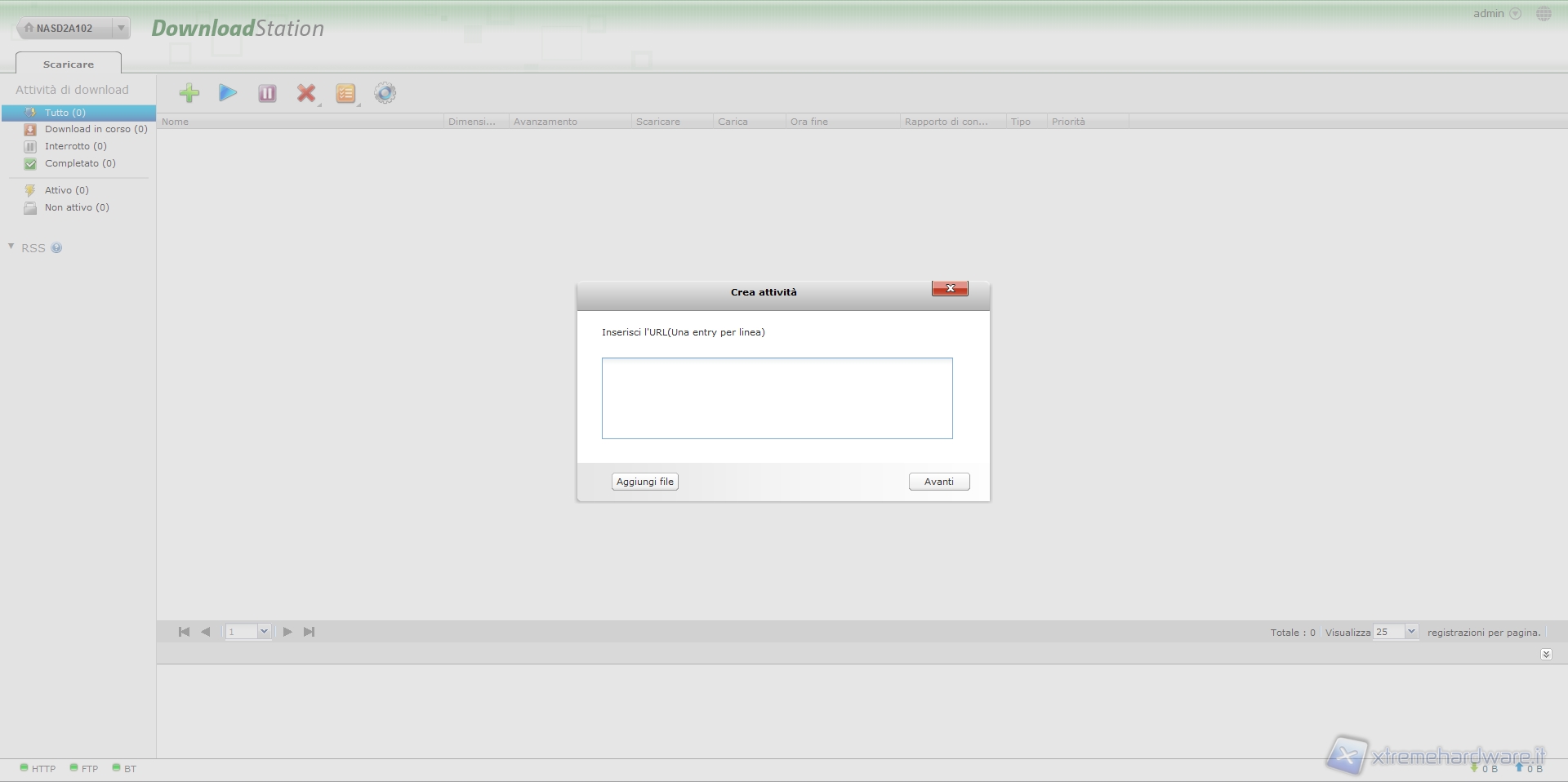Image resolution: width=1568 pixels, height=782 pixels.
Task: Open the orange task list icon
Action: pos(345,93)
